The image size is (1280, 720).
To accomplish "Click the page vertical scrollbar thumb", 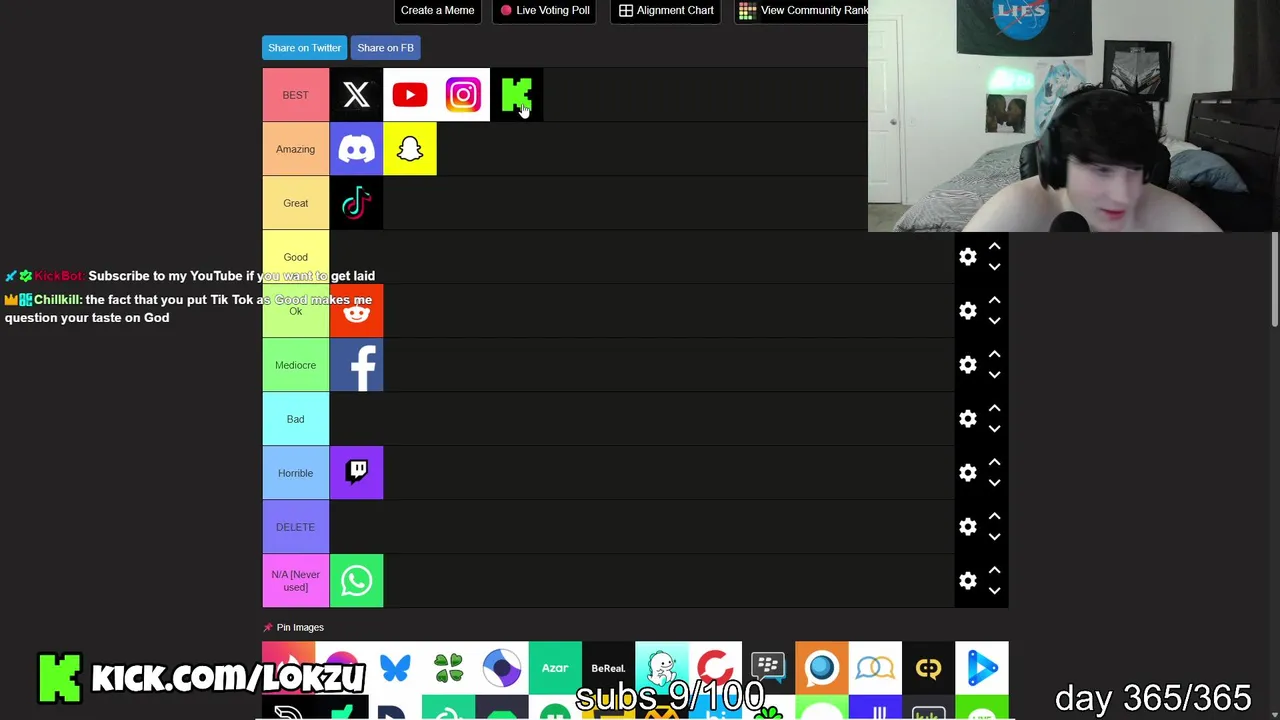I will click(x=1275, y=279).
